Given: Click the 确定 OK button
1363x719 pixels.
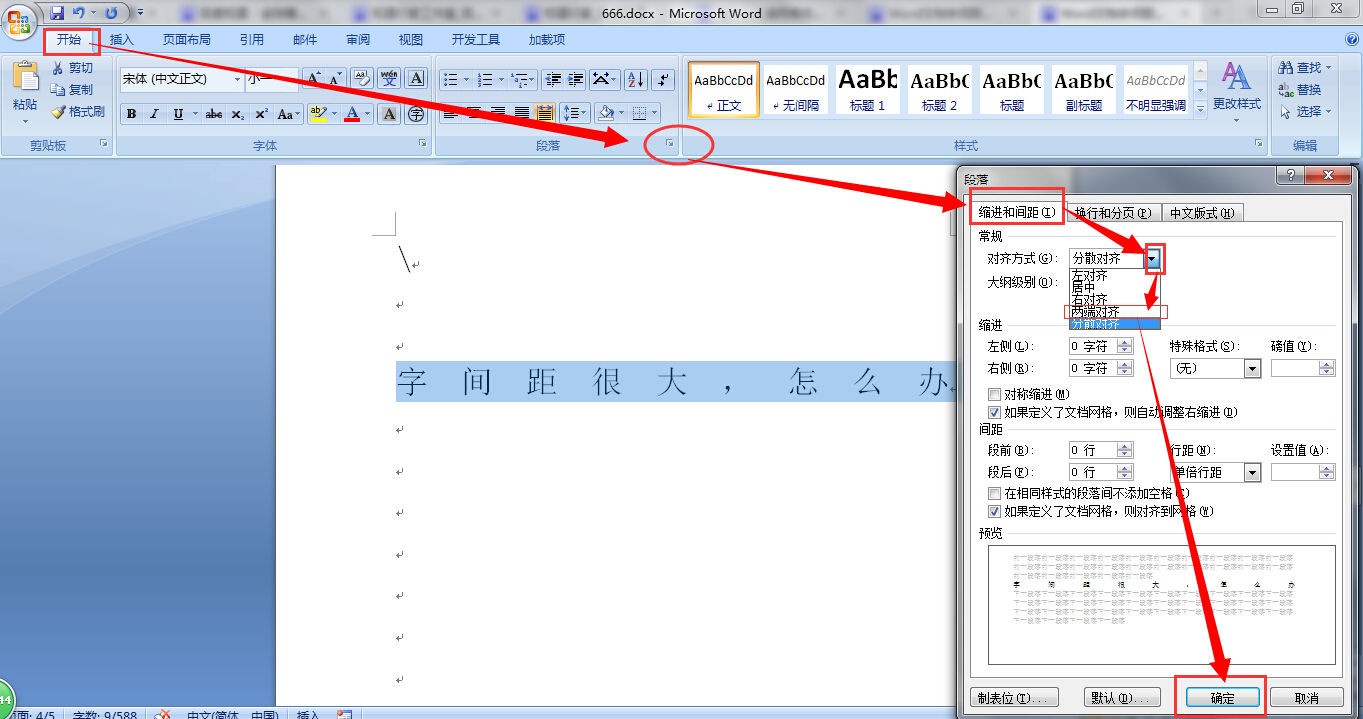Looking at the screenshot, I should (x=1222, y=698).
